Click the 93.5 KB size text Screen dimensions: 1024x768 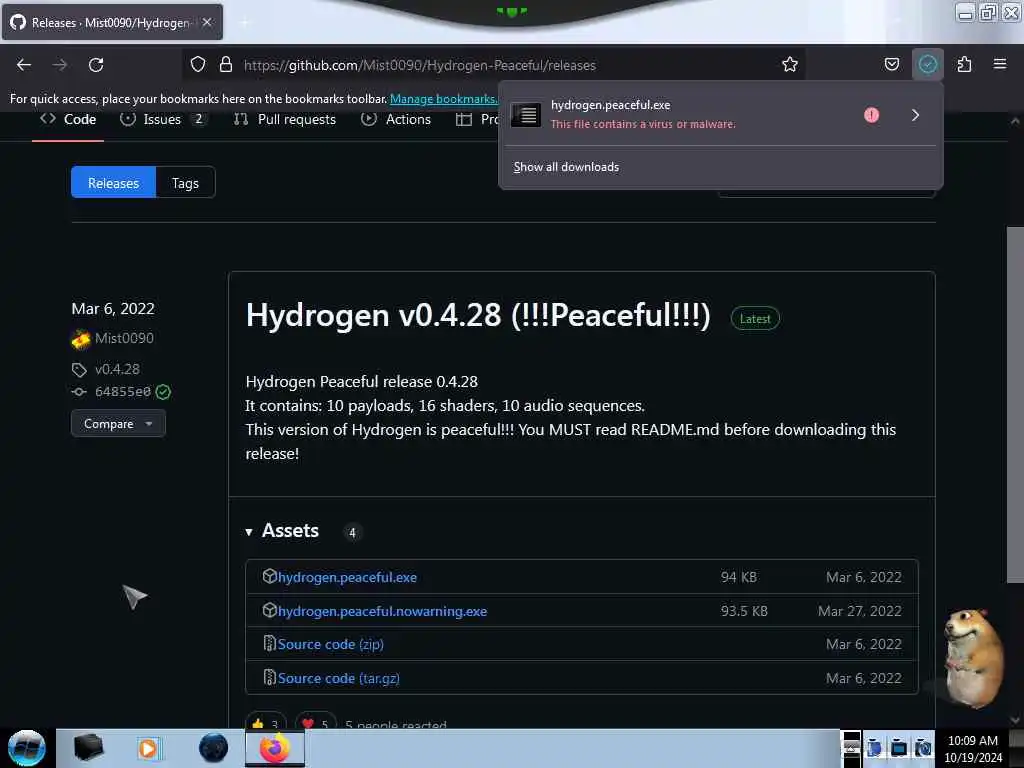(x=744, y=611)
